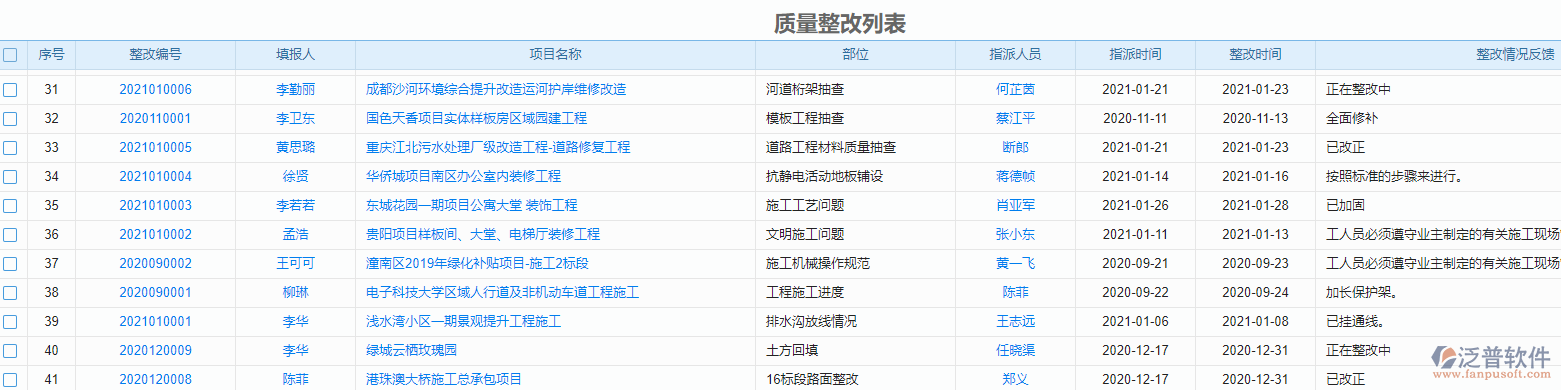Click reporter name 孟浩
Viewport: 1561px width, 390px height.
(x=295, y=235)
